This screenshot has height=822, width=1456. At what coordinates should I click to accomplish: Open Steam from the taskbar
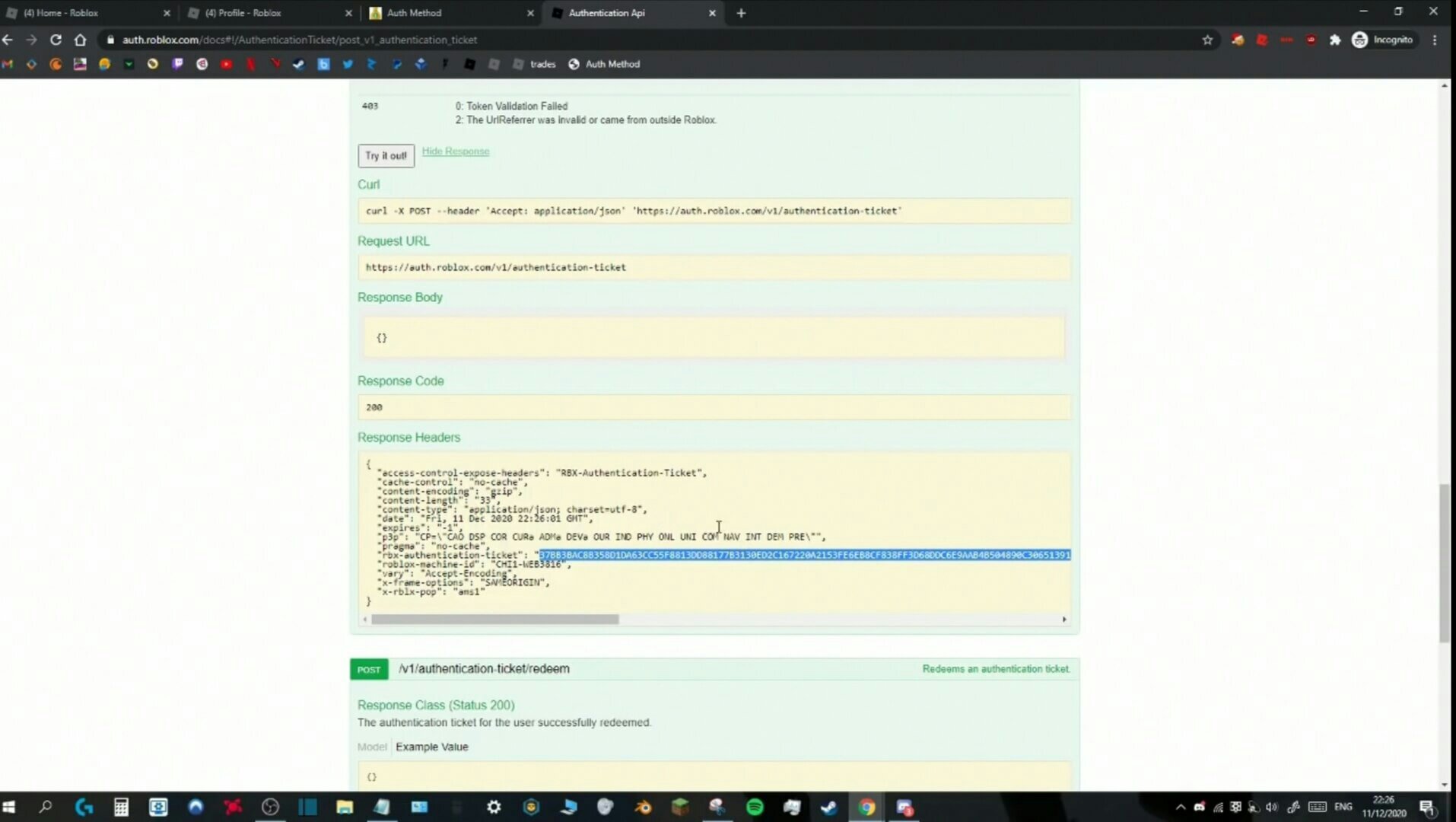click(829, 807)
